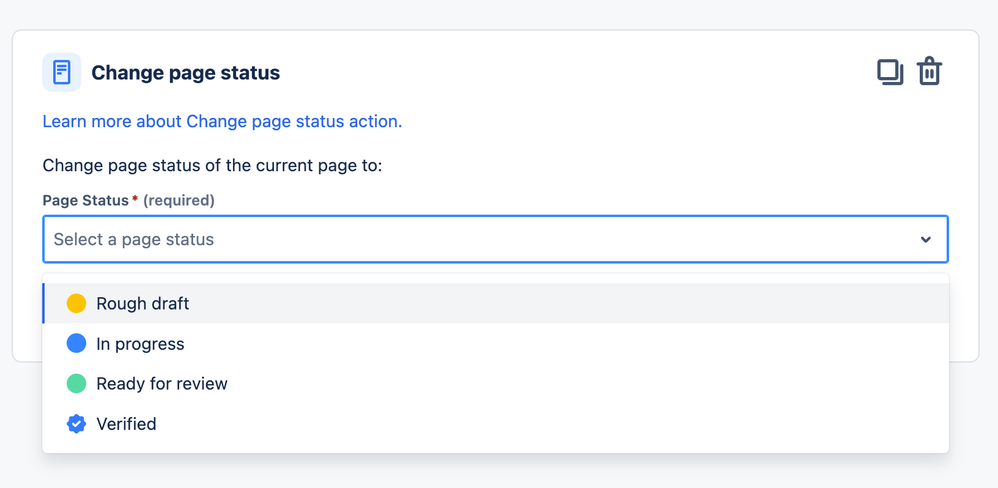
Task: Click the green Ready for review dot
Action: click(x=76, y=384)
